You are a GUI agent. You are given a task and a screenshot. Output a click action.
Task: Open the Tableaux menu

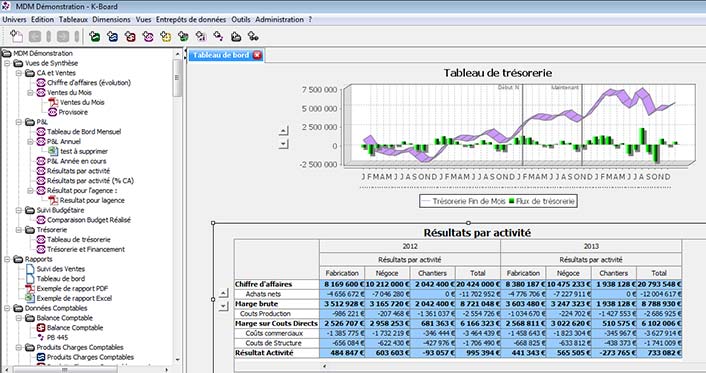coord(73,19)
